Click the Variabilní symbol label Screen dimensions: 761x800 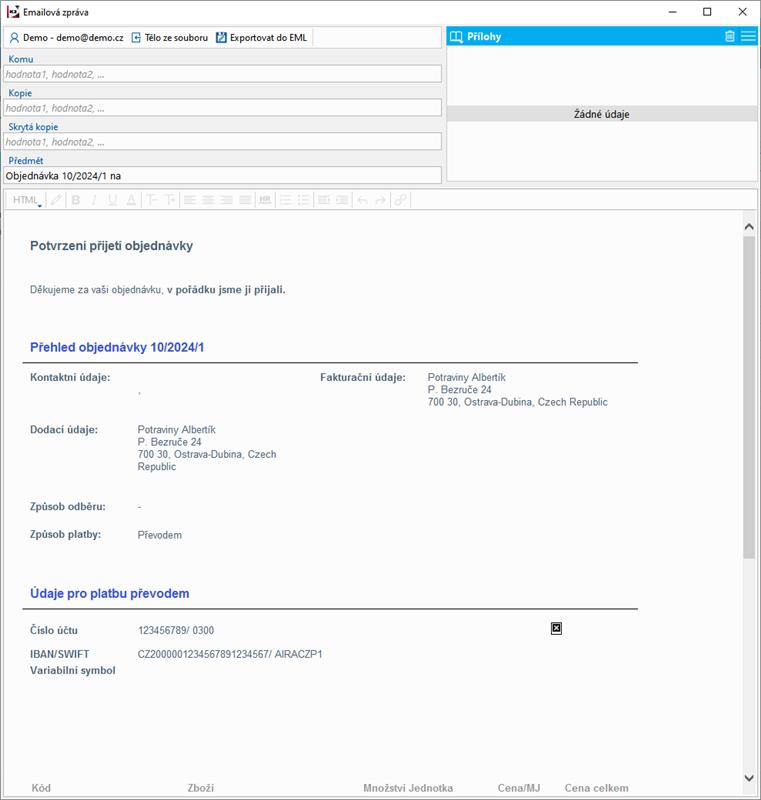pos(73,670)
